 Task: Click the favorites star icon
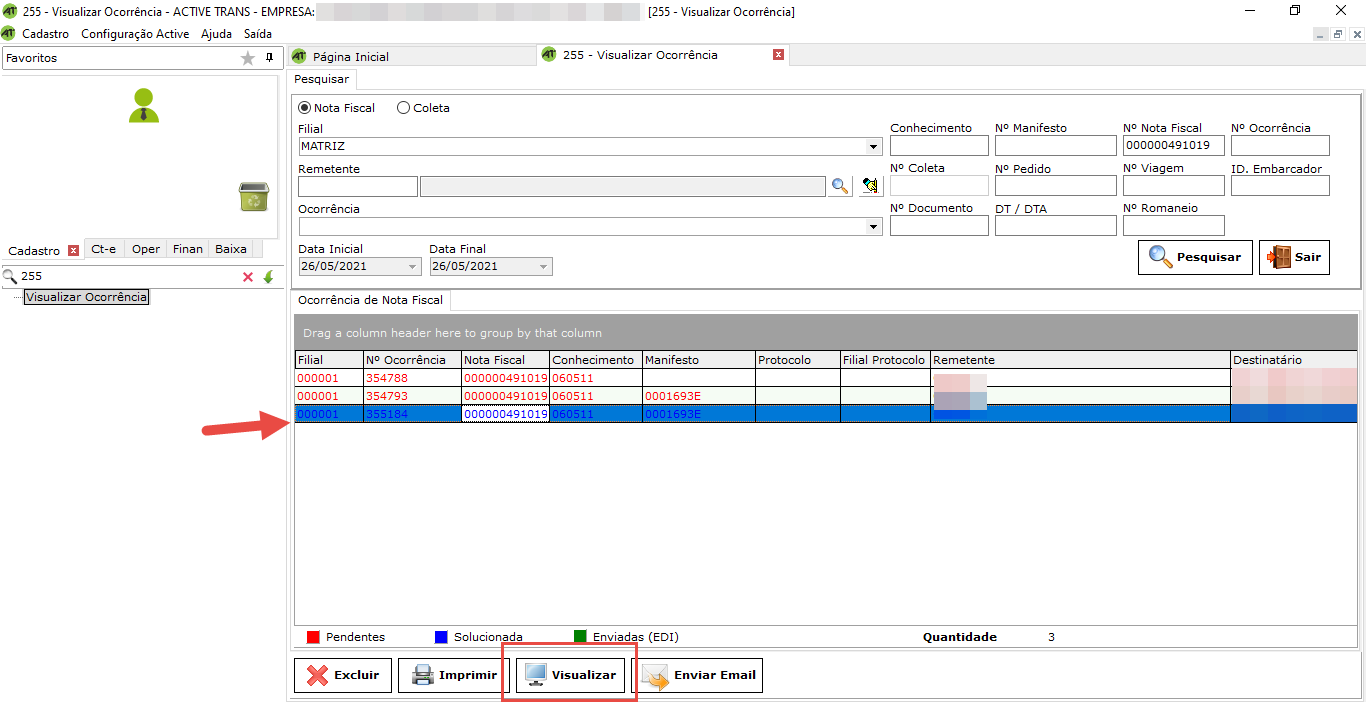point(248,58)
